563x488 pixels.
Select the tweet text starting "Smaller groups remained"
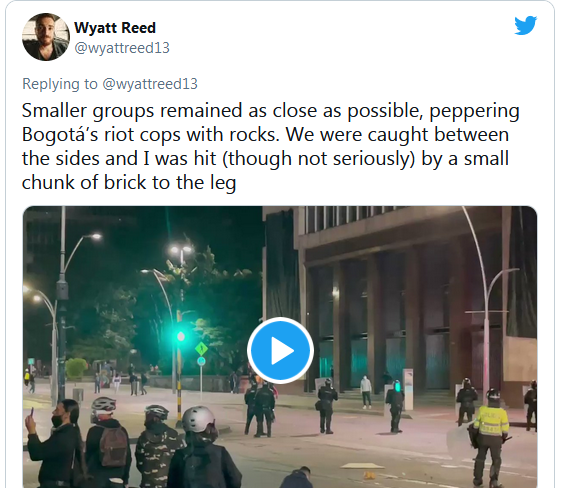pos(271,147)
